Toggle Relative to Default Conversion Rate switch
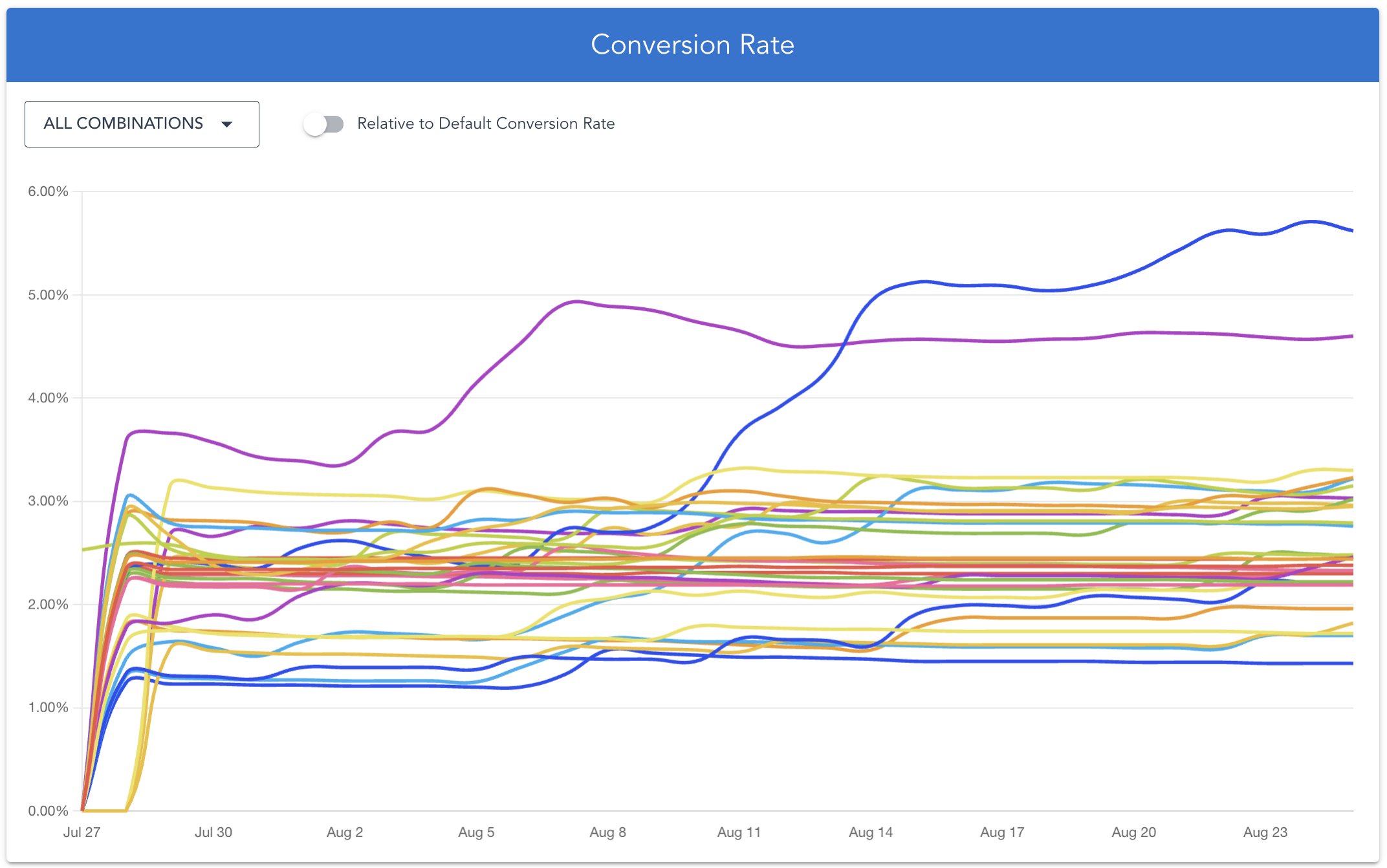Viewport: 1387px width, 868px height. (x=323, y=124)
